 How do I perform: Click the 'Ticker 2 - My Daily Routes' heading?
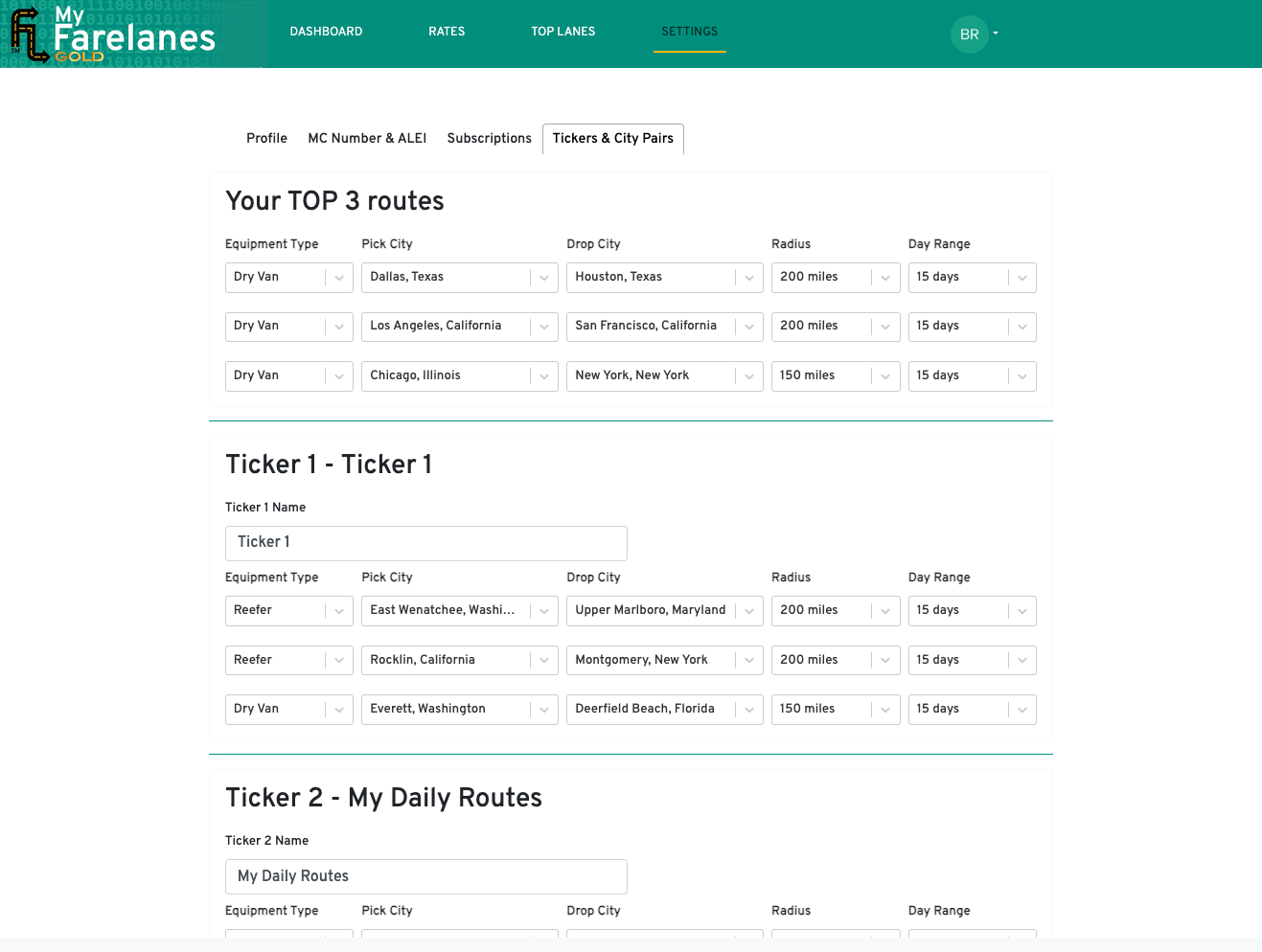pyautogui.click(x=383, y=798)
